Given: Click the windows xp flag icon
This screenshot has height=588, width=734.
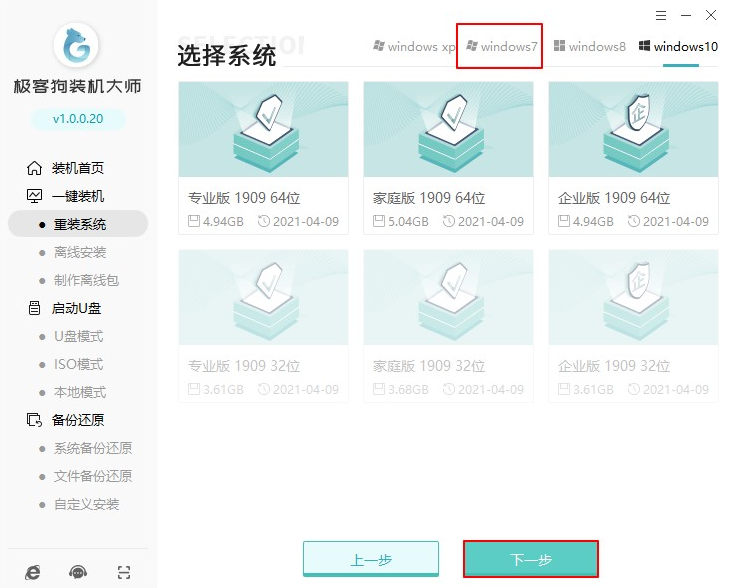Looking at the screenshot, I should click(379, 46).
